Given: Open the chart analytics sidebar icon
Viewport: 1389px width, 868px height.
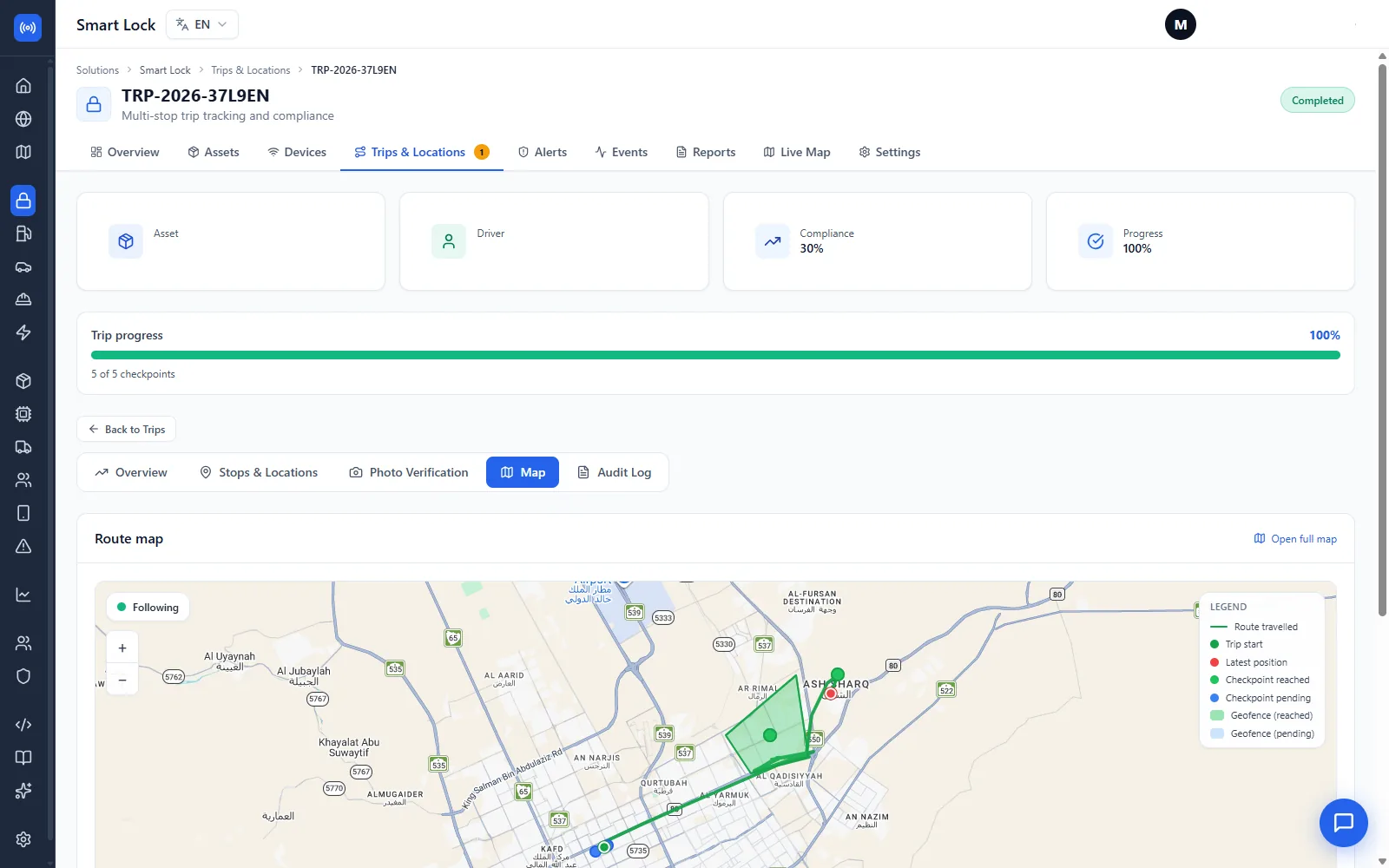Looking at the screenshot, I should point(23,595).
